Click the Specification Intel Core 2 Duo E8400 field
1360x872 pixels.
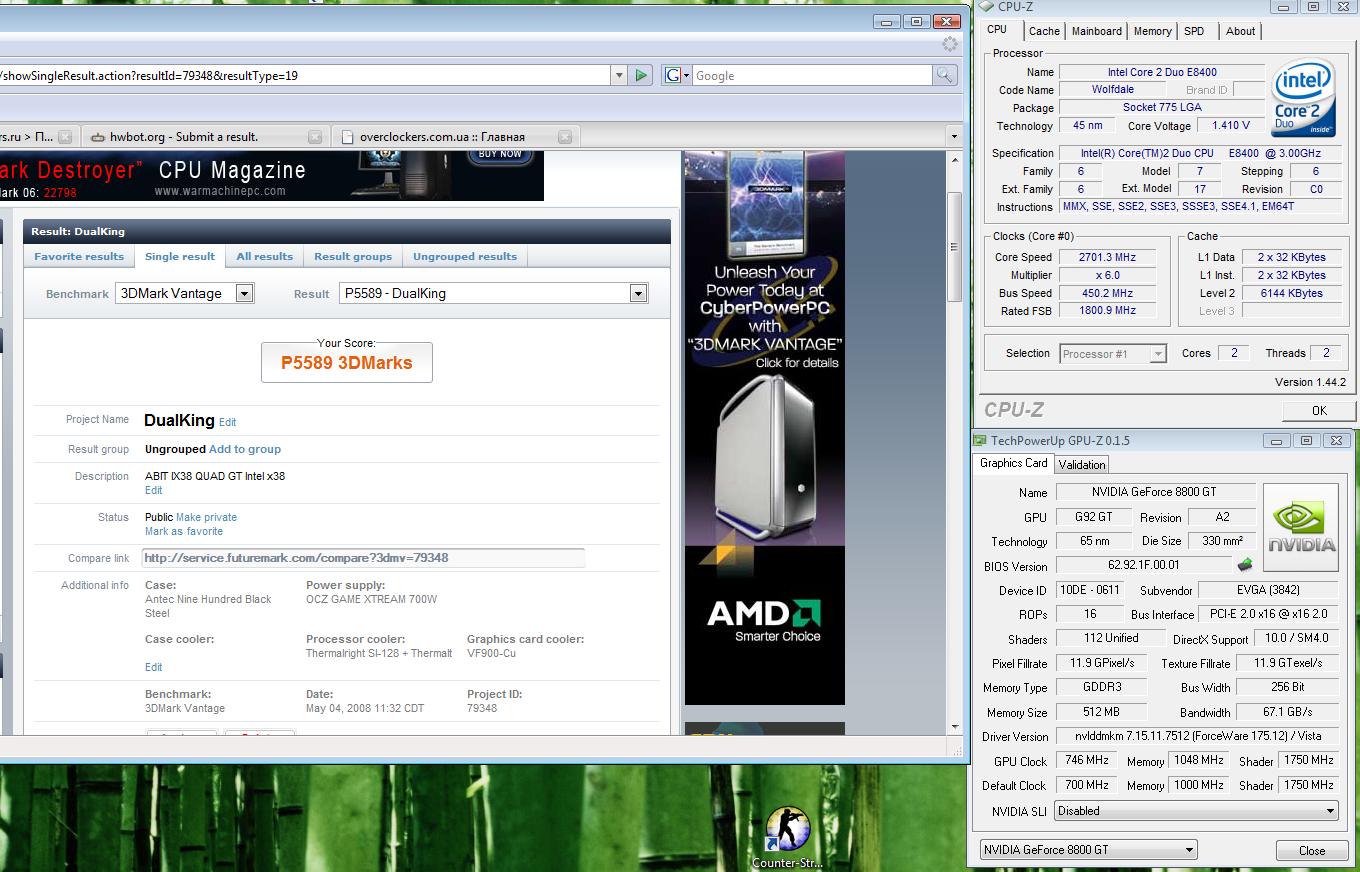tap(1200, 153)
